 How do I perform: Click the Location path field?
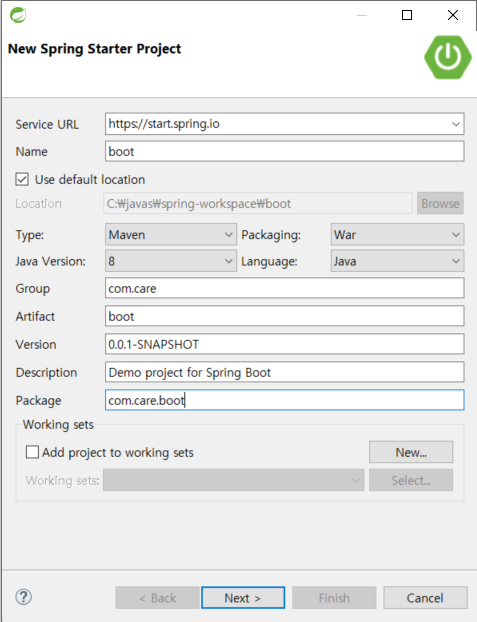tap(258, 203)
